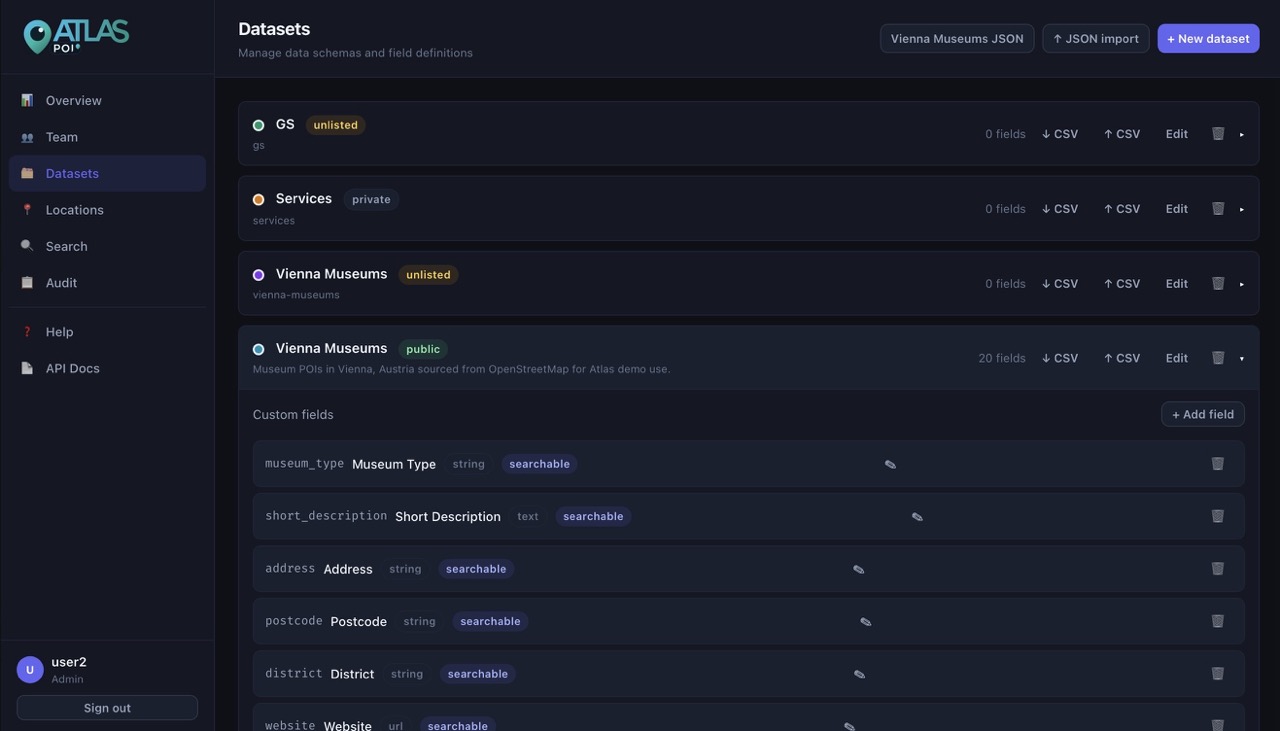Click the public badge on Vienna Museums
This screenshot has width=1280, height=731.
coord(423,349)
